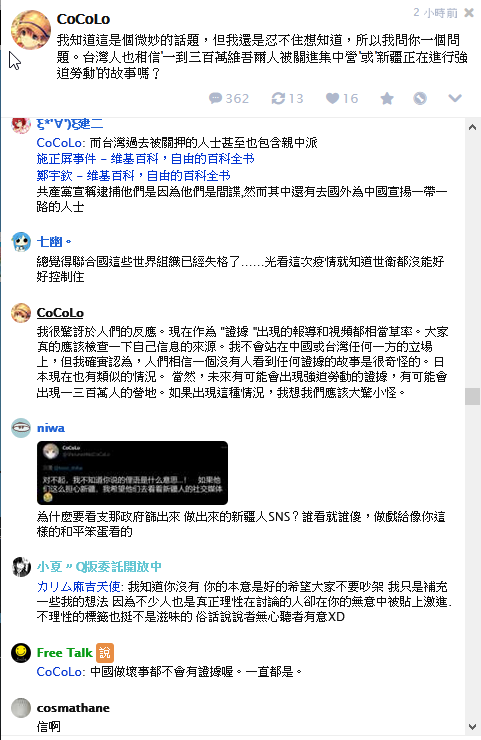Click the globe privacy icon
The width and height of the screenshot is (481, 740).
(420, 98)
